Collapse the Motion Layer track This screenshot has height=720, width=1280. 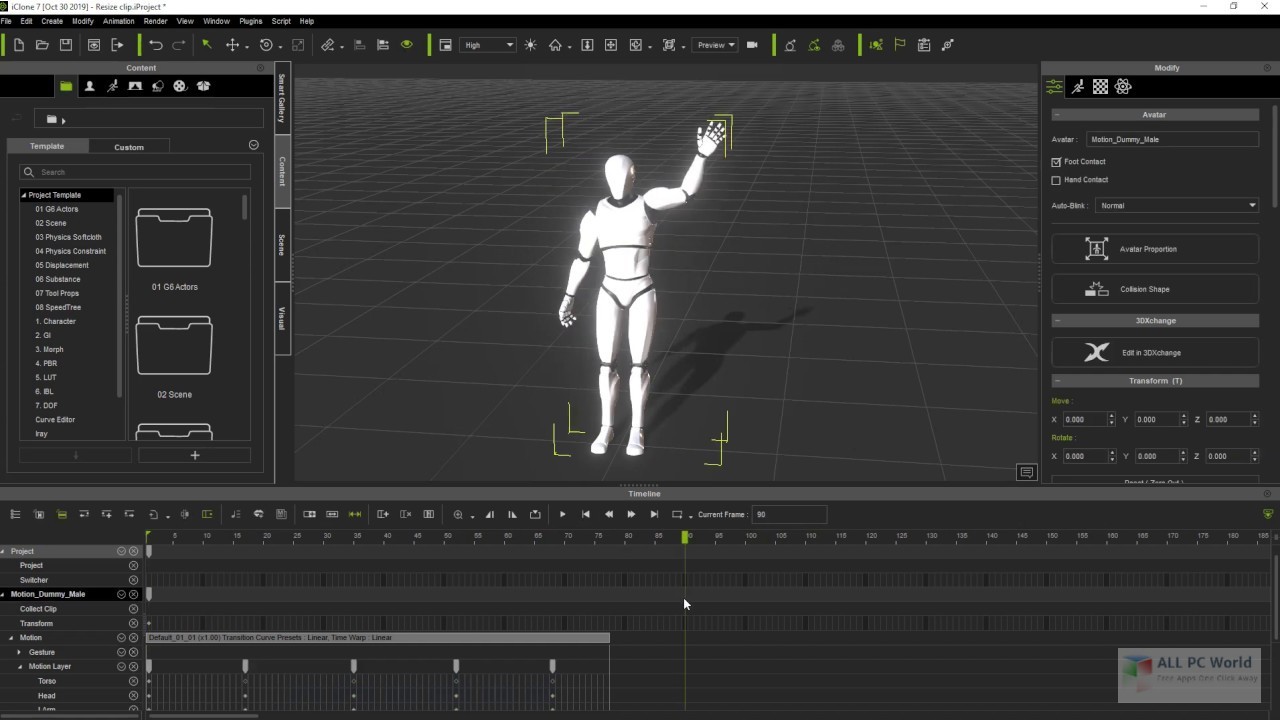pyautogui.click(x=19, y=666)
